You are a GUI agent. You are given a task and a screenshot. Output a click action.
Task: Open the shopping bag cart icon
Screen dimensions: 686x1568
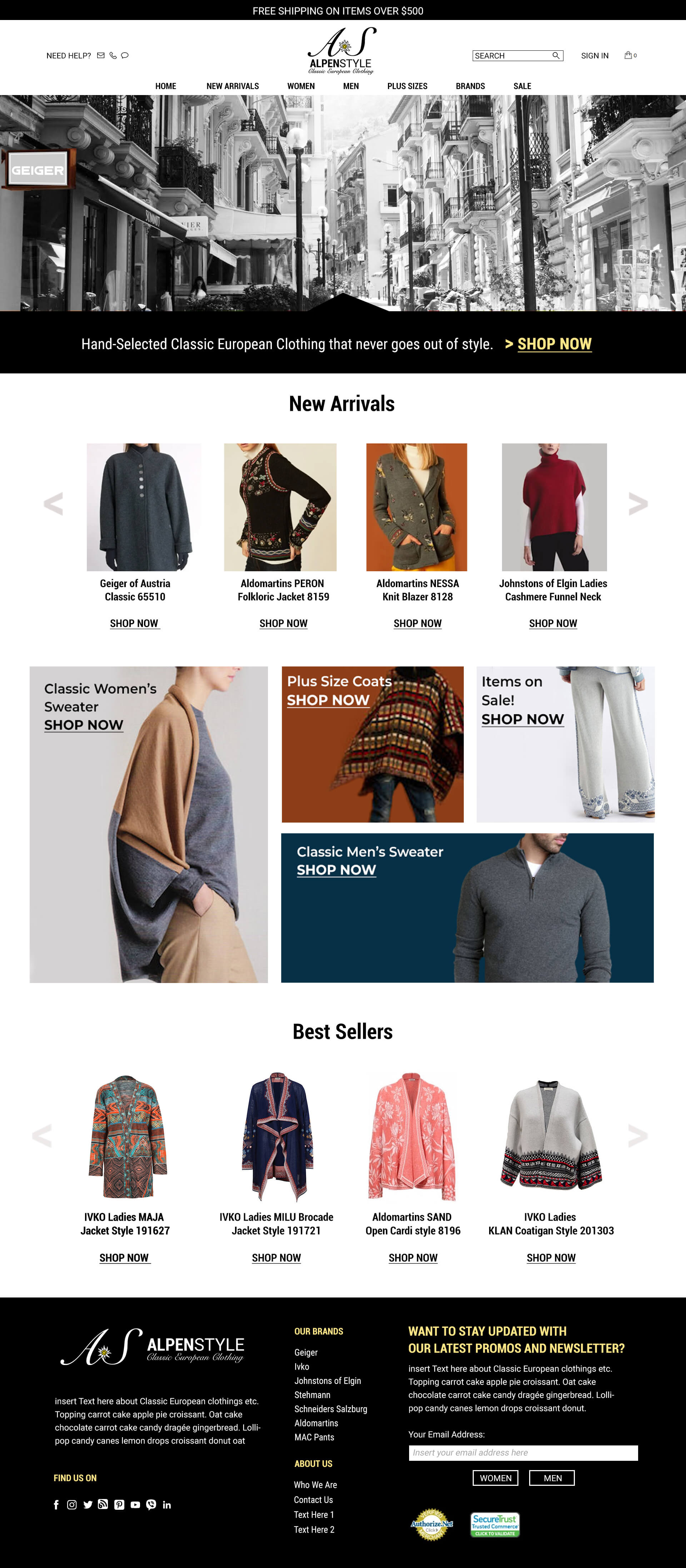(x=629, y=55)
